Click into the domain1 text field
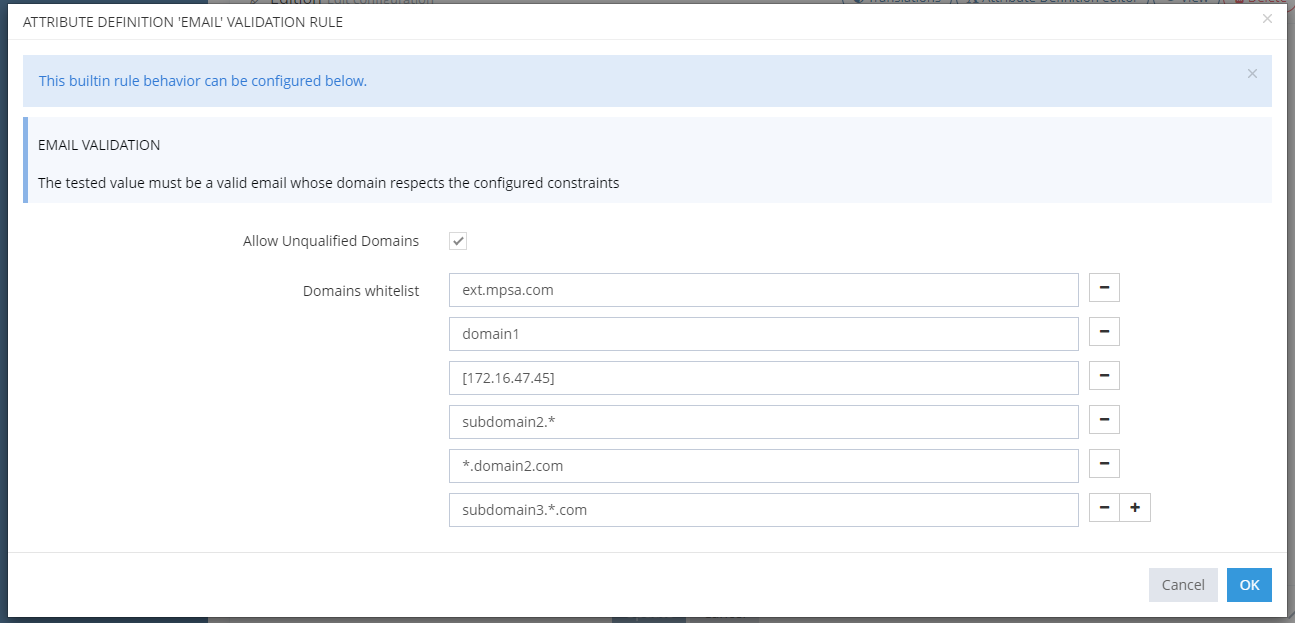This screenshot has width=1295, height=623. click(763, 334)
